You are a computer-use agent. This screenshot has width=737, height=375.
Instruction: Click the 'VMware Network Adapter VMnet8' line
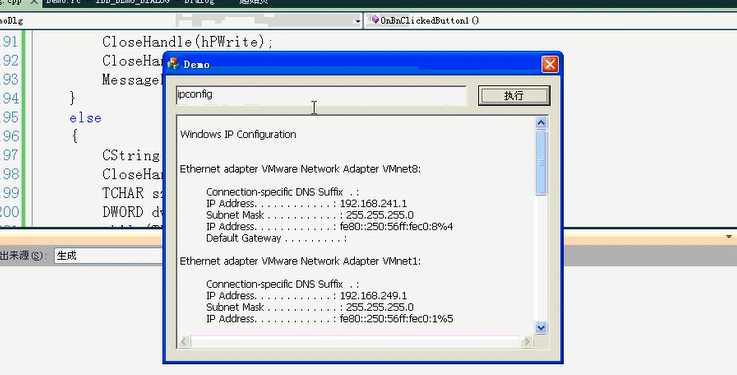(300, 169)
